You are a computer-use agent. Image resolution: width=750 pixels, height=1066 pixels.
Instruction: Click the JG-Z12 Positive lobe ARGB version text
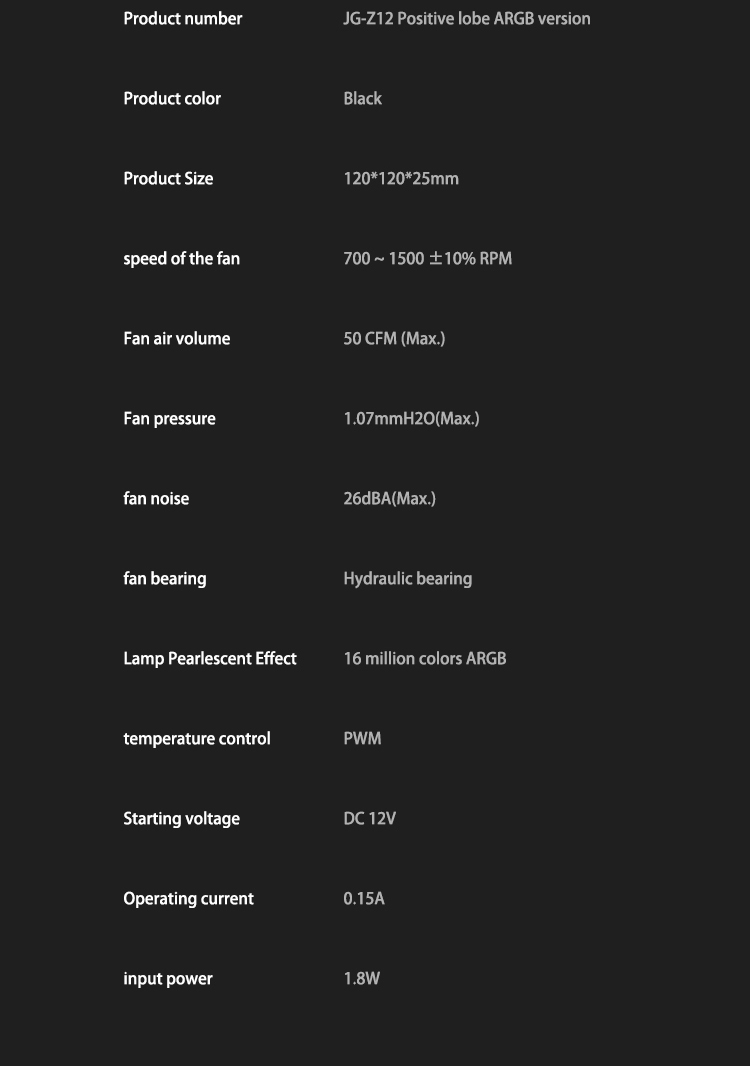466,19
